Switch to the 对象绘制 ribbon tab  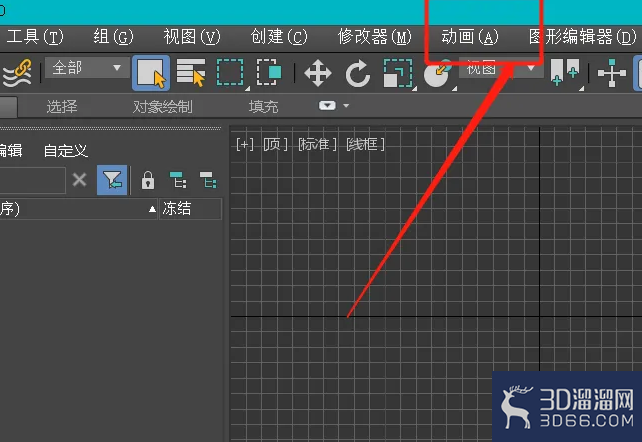click(x=163, y=107)
